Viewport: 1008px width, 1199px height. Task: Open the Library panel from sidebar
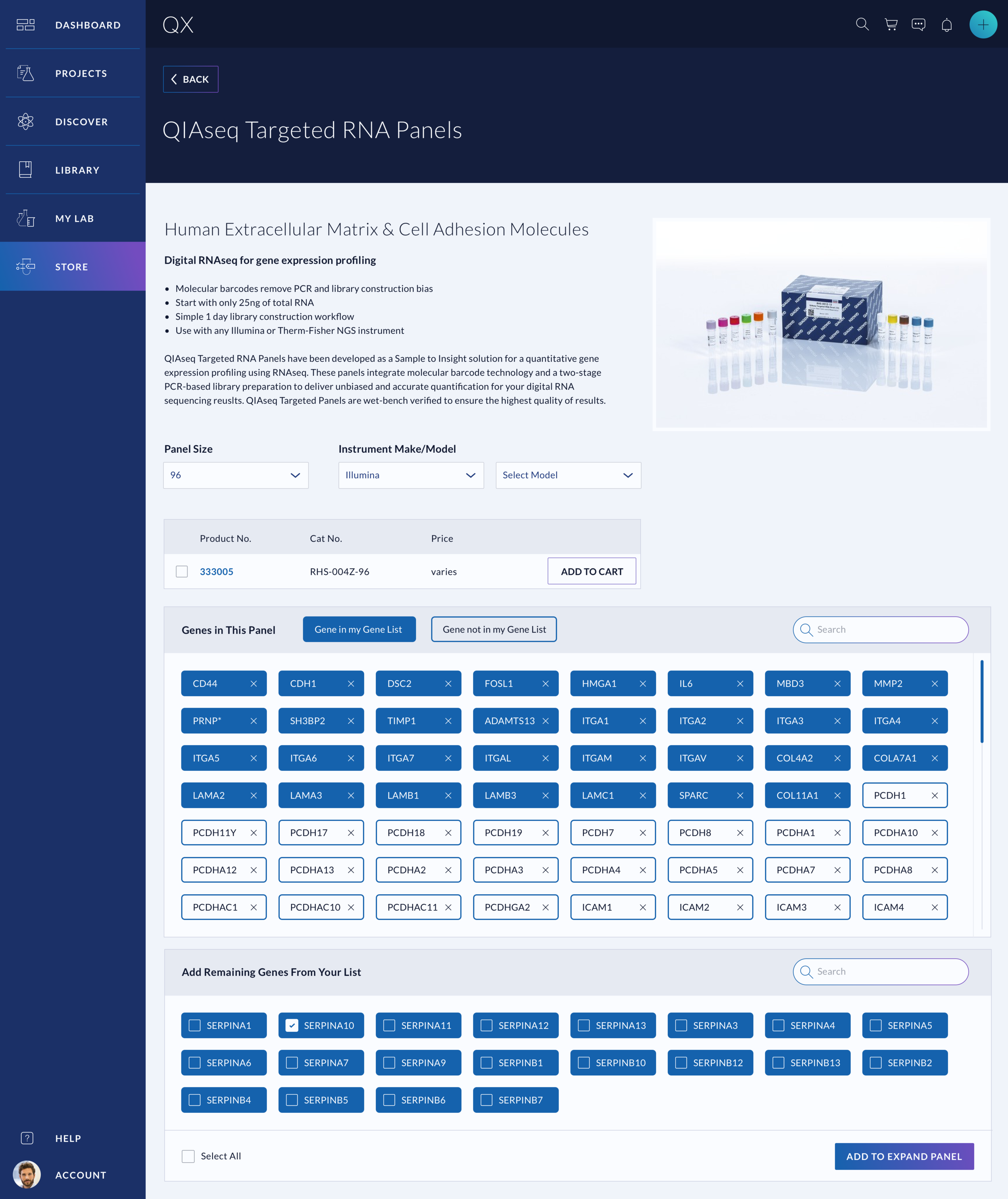[x=73, y=170]
